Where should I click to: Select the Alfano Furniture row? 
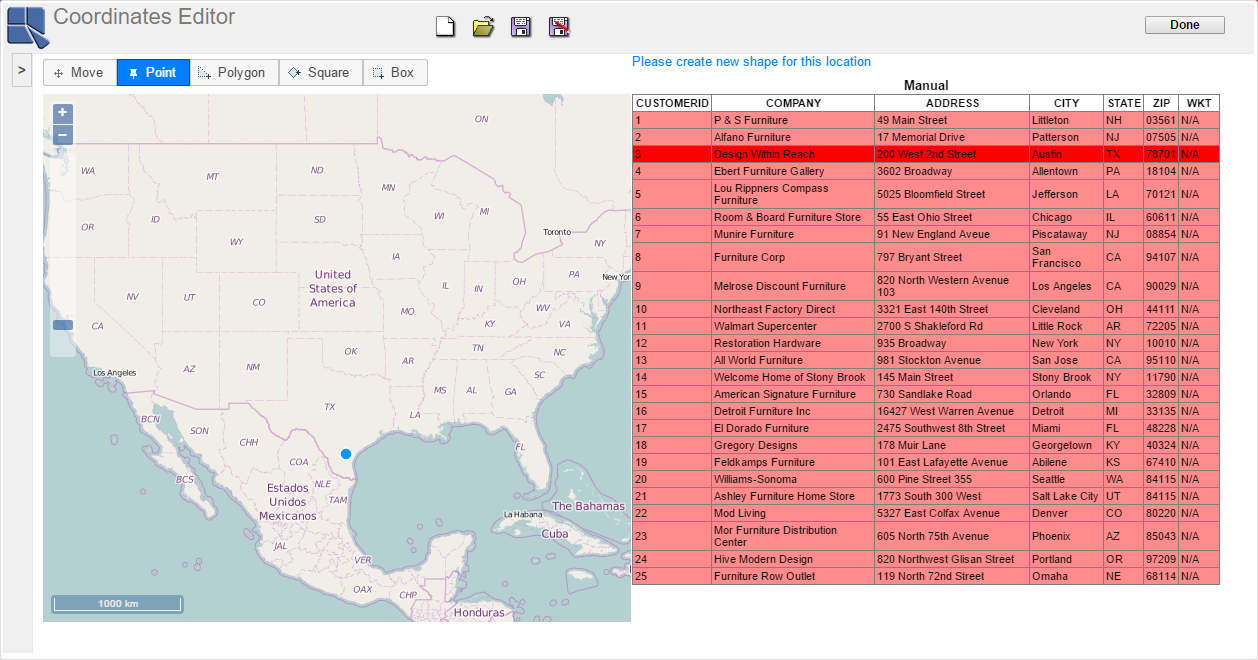[926, 137]
